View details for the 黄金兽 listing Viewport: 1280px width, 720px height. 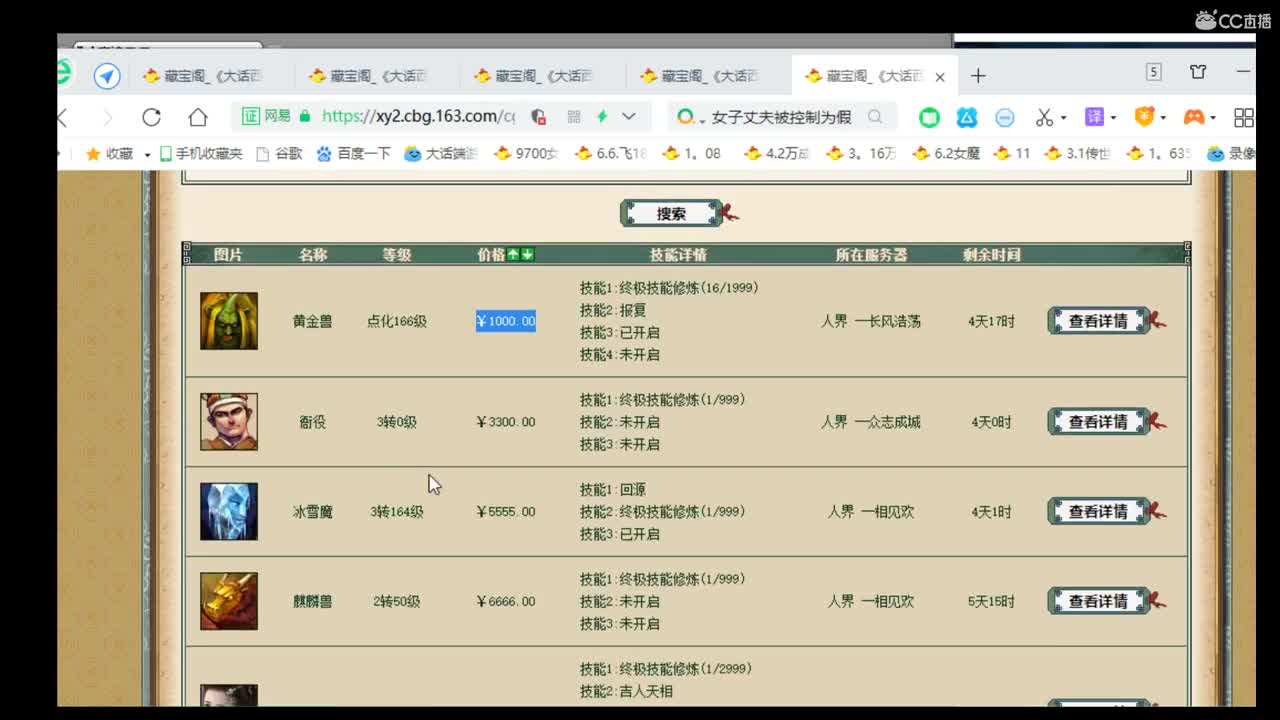pyautogui.click(x=1098, y=321)
